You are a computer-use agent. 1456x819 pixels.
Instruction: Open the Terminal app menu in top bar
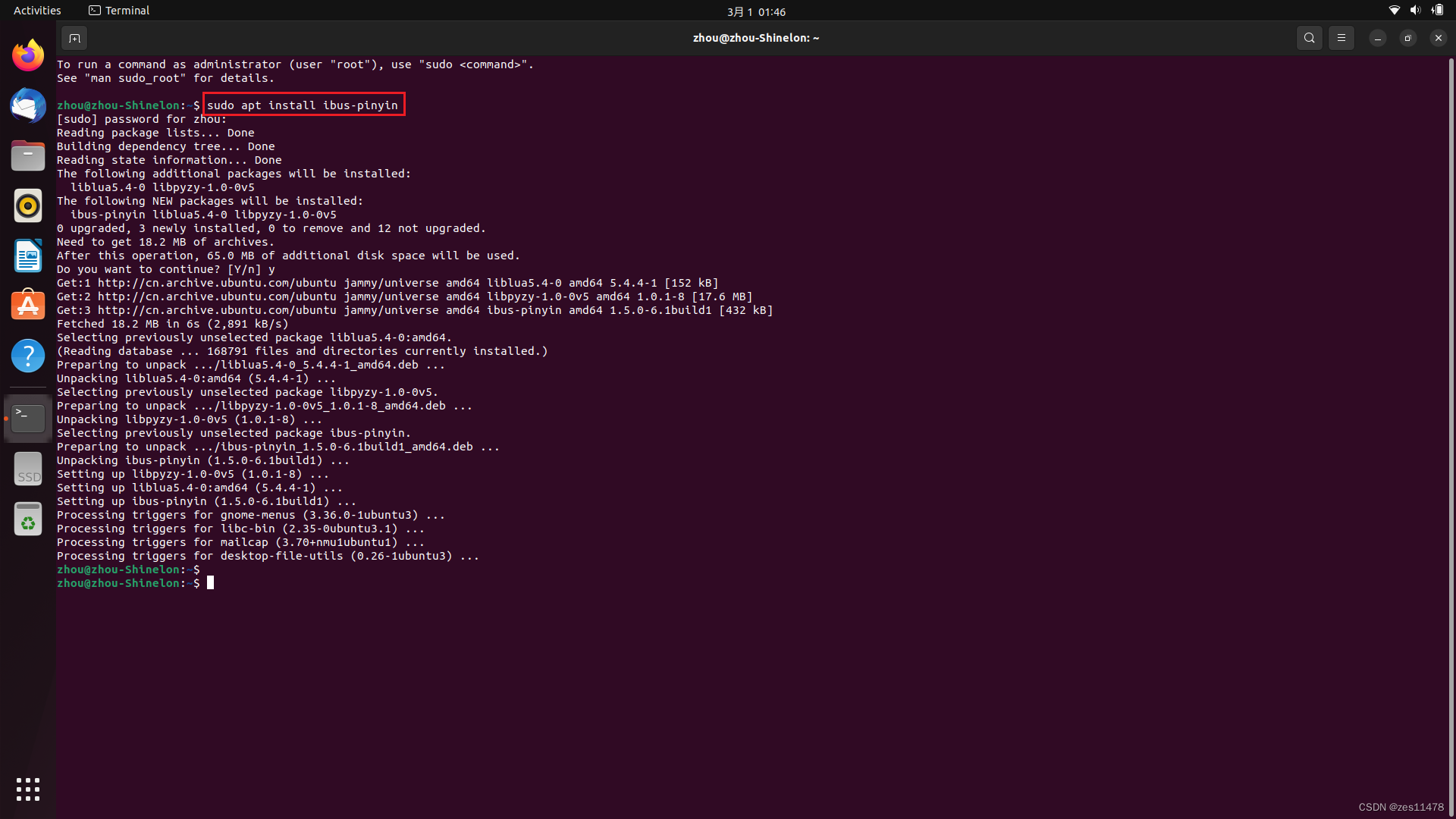(x=118, y=10)
